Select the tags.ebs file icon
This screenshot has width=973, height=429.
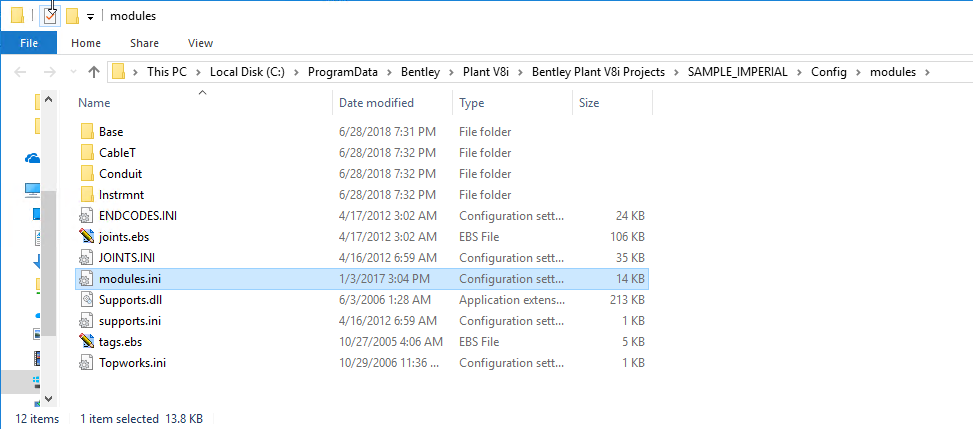87,341
